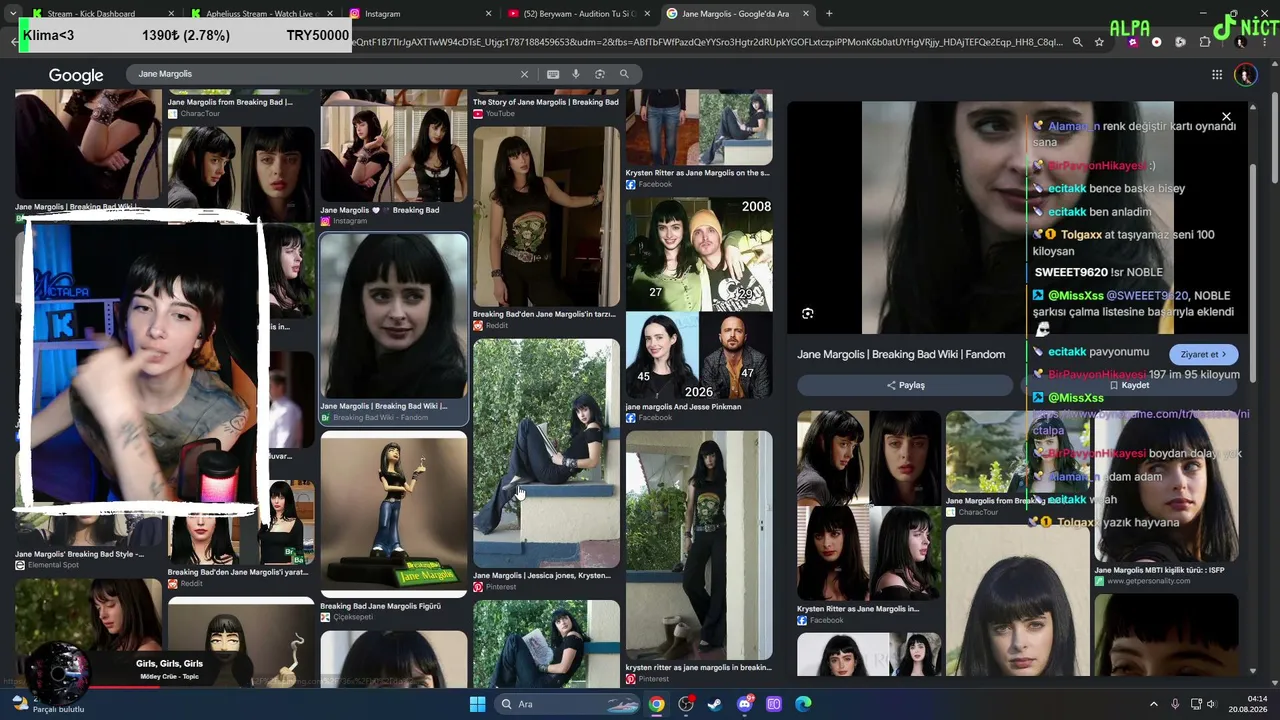Click the Paylaş share button
Image resolution: width=1280 pixels, height=720 pixels.
tap(905, 385)
